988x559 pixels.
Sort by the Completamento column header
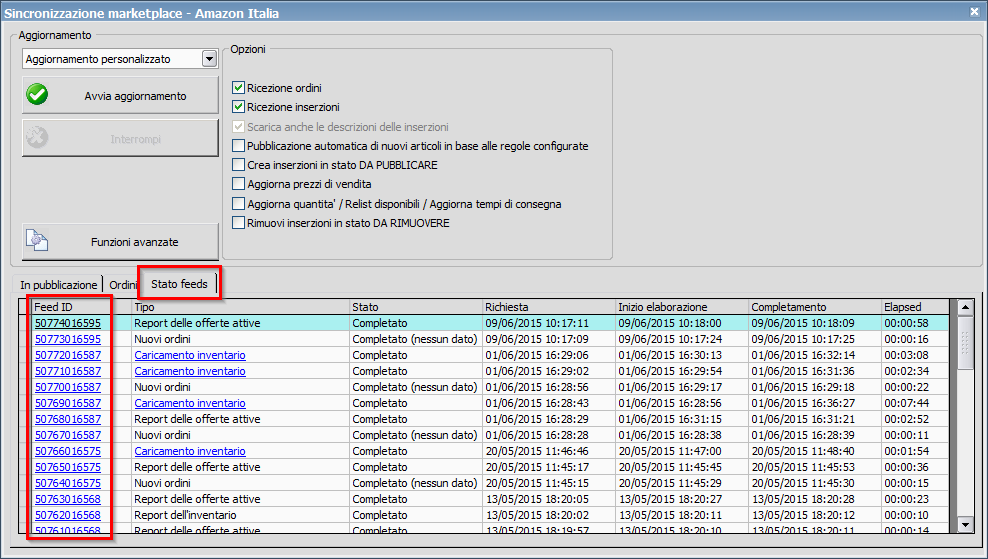pos(815,307)
